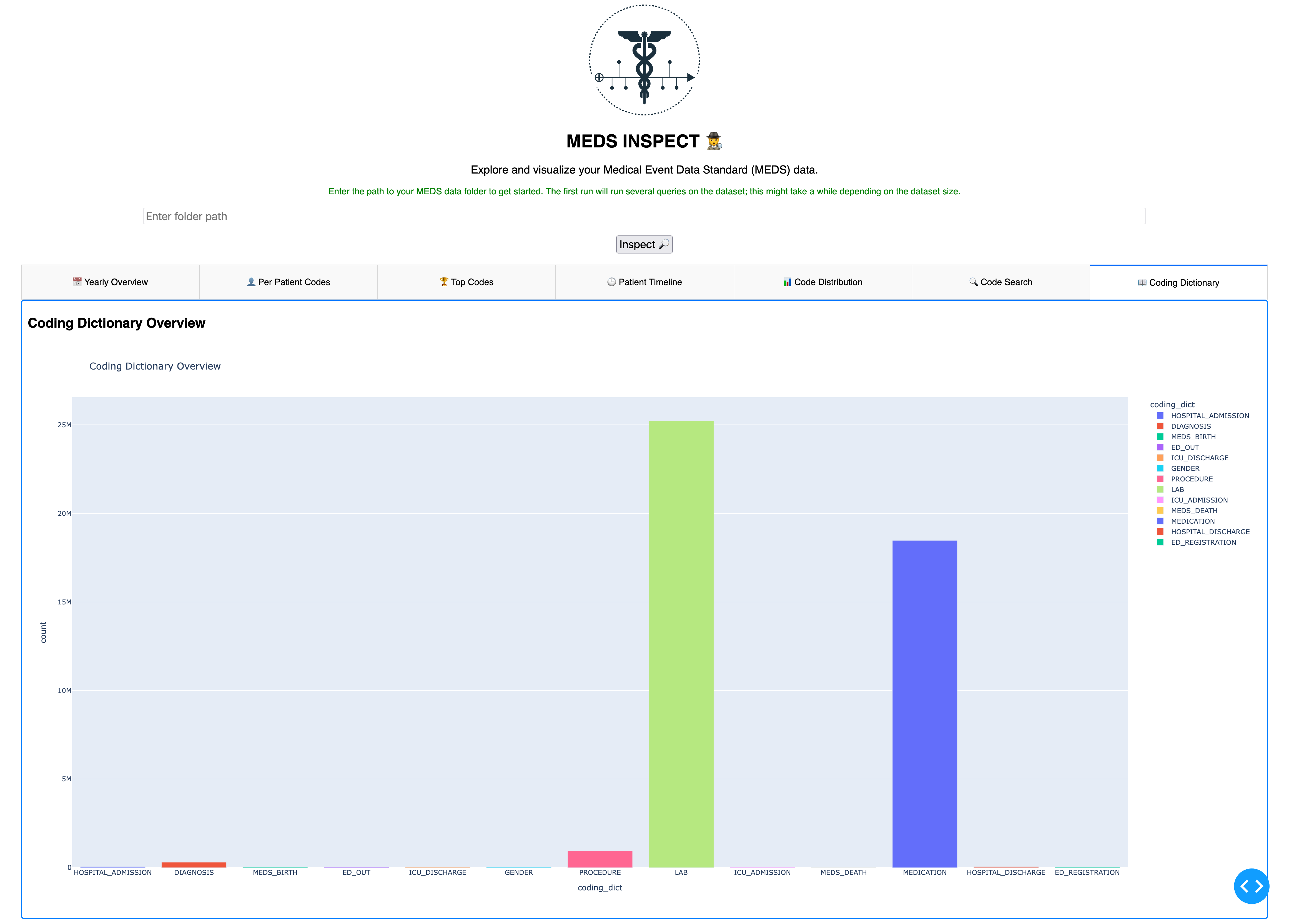Click the HOSPITAL_ADMISSION legend color swatch
The width and height of the screenshot is (1289, 924).
tap(1160, 415)
